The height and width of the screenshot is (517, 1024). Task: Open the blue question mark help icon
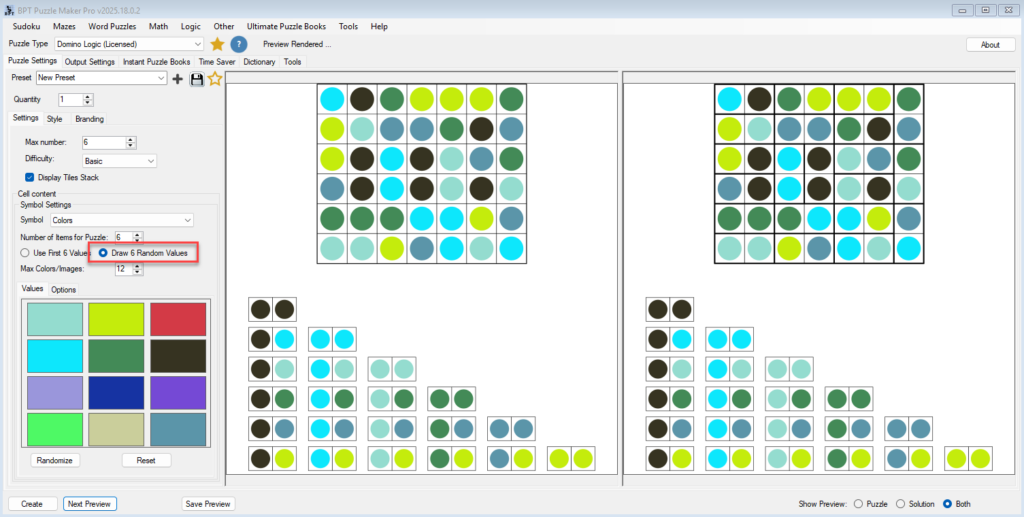click(x=239, y=44)
